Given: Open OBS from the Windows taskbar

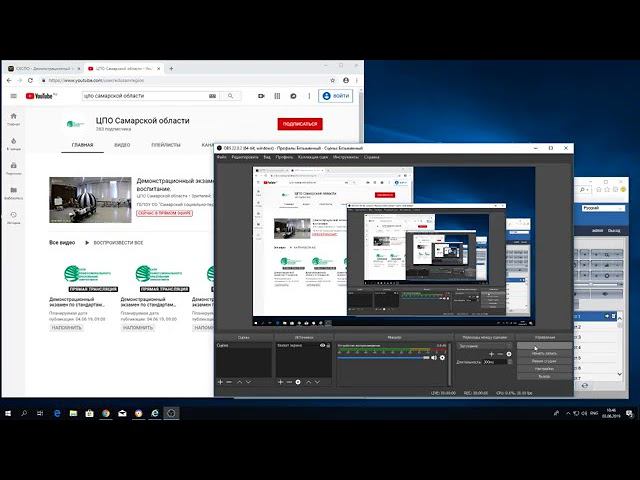Looking at the screenshot, I should tap(171, 413).
